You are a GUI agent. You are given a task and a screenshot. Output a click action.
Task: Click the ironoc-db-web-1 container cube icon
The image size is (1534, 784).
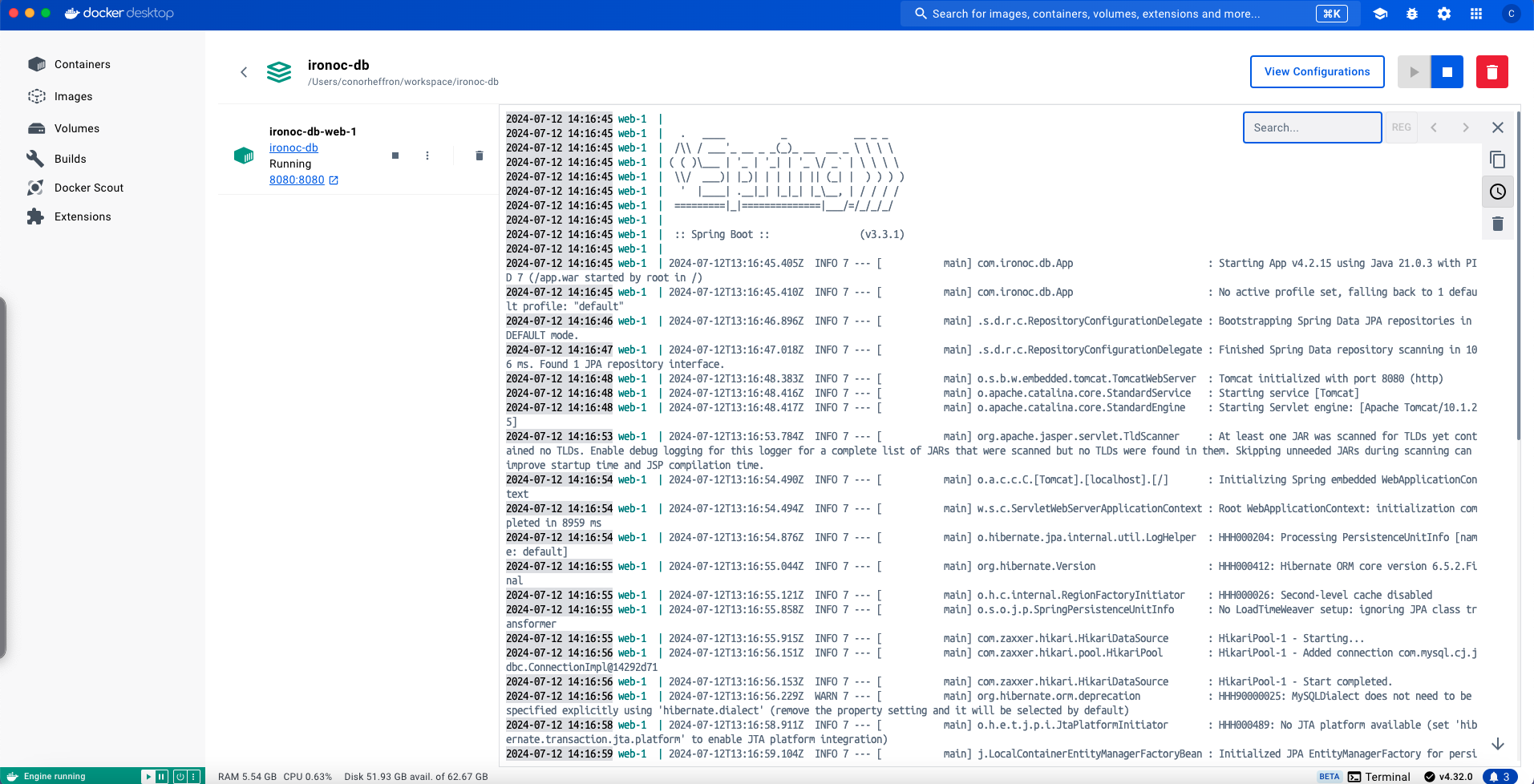[244, 156]
